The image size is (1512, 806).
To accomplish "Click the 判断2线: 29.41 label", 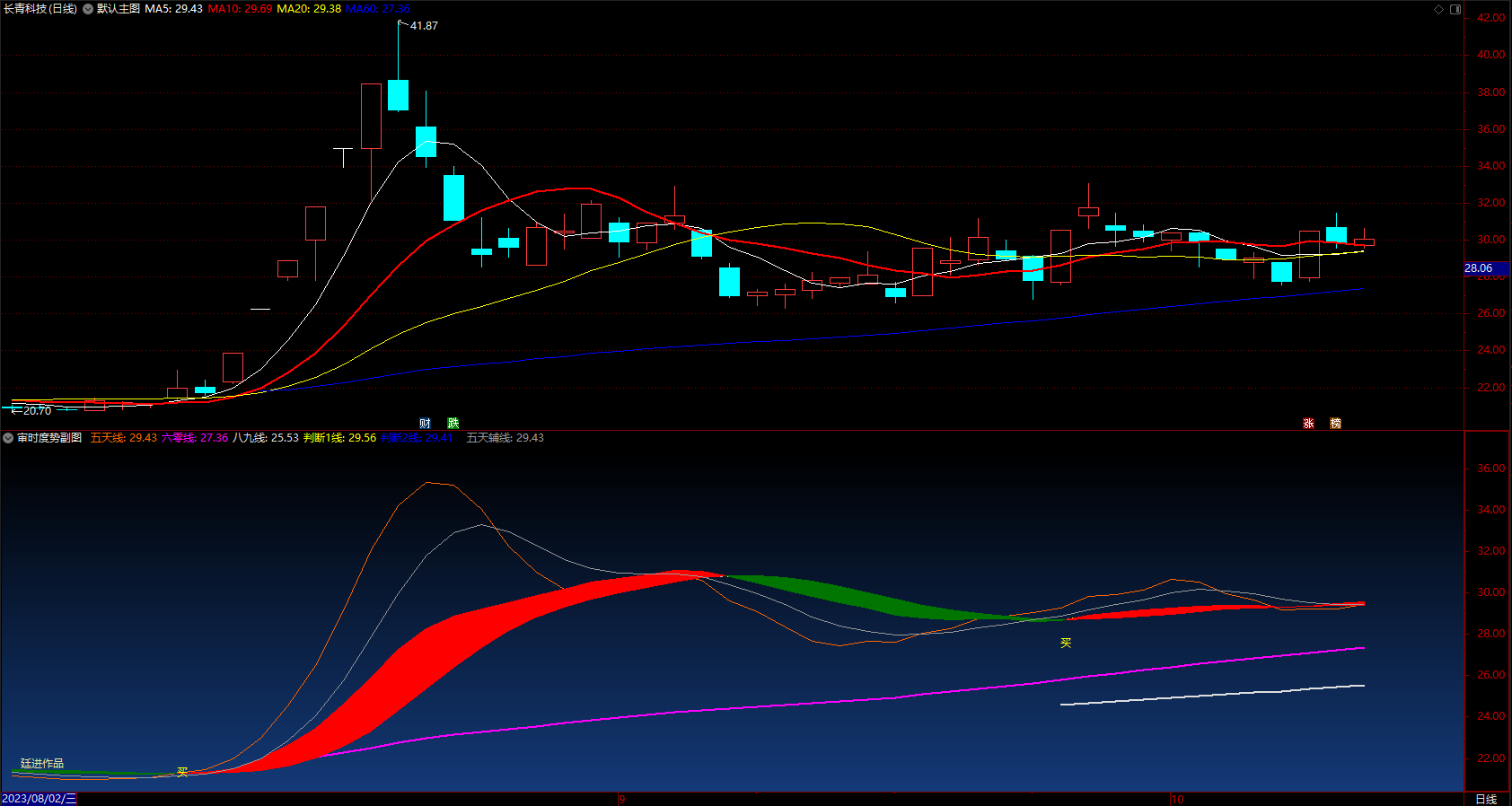I will pos(417,438).
